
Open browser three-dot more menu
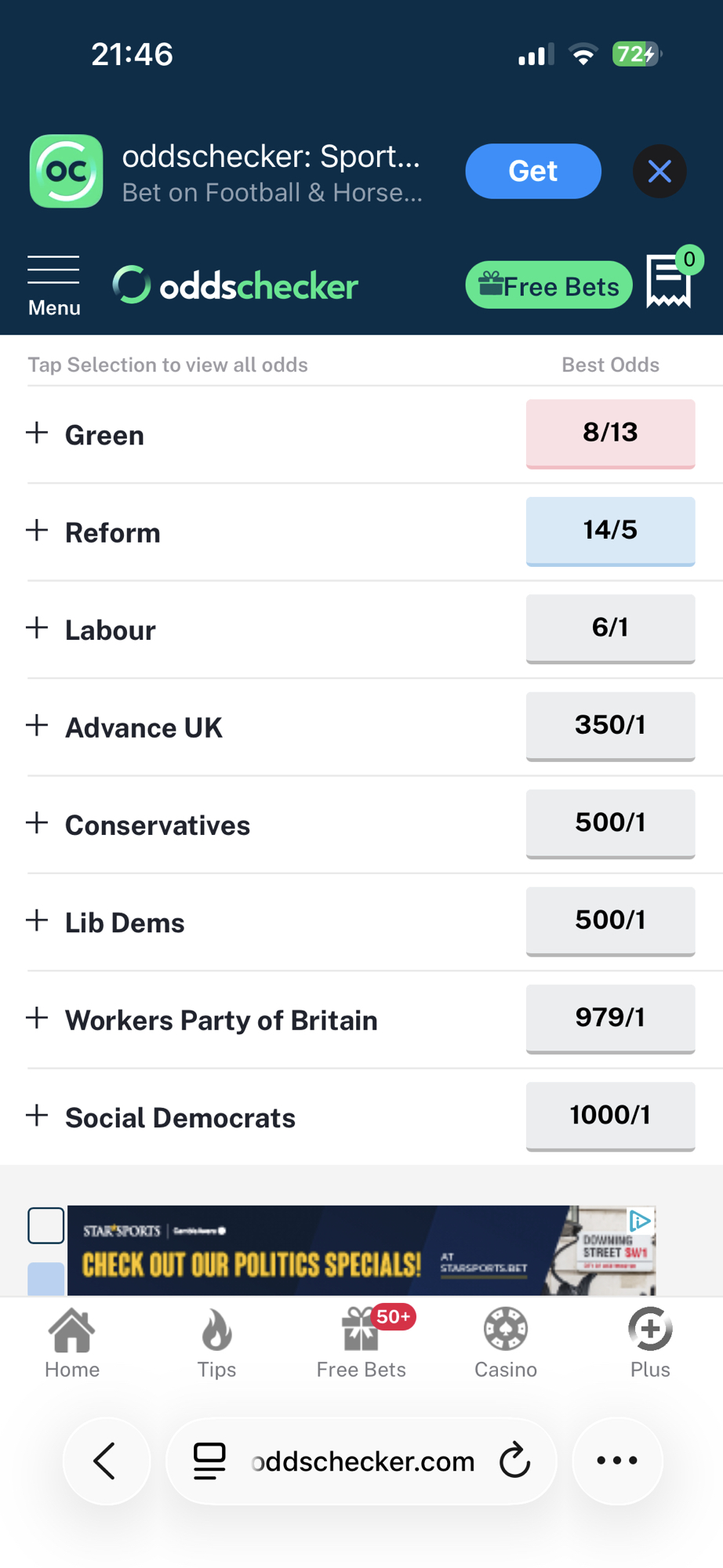click(617, 1461)
